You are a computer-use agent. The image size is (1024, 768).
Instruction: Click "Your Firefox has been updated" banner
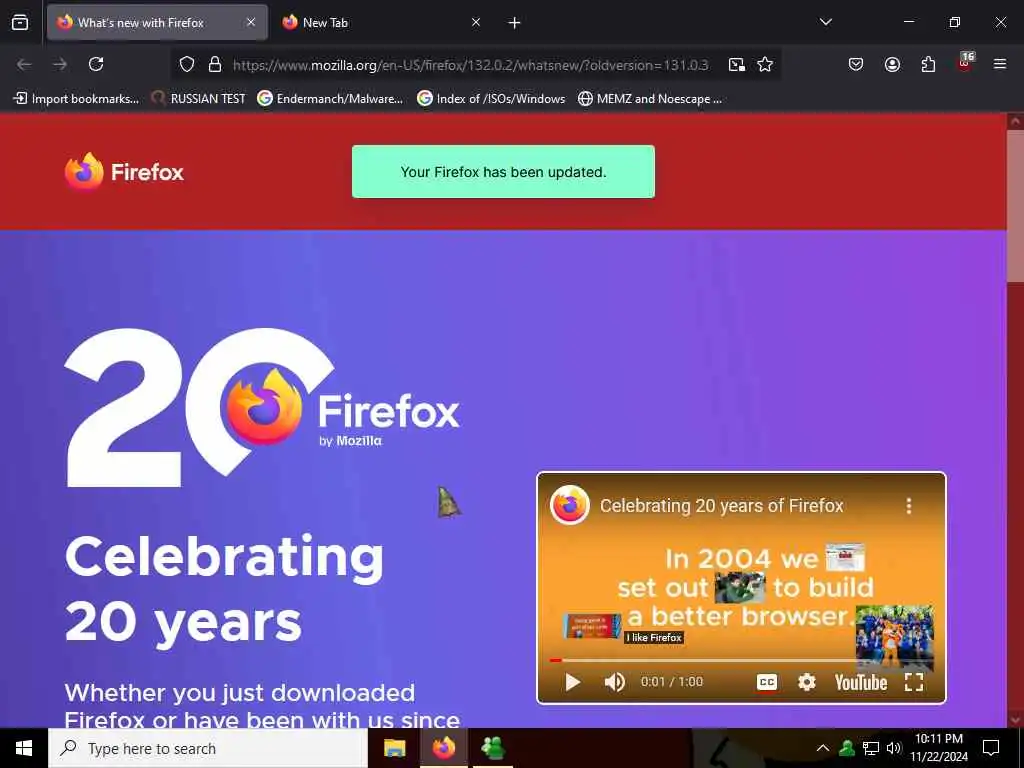(x=504, y=172)
